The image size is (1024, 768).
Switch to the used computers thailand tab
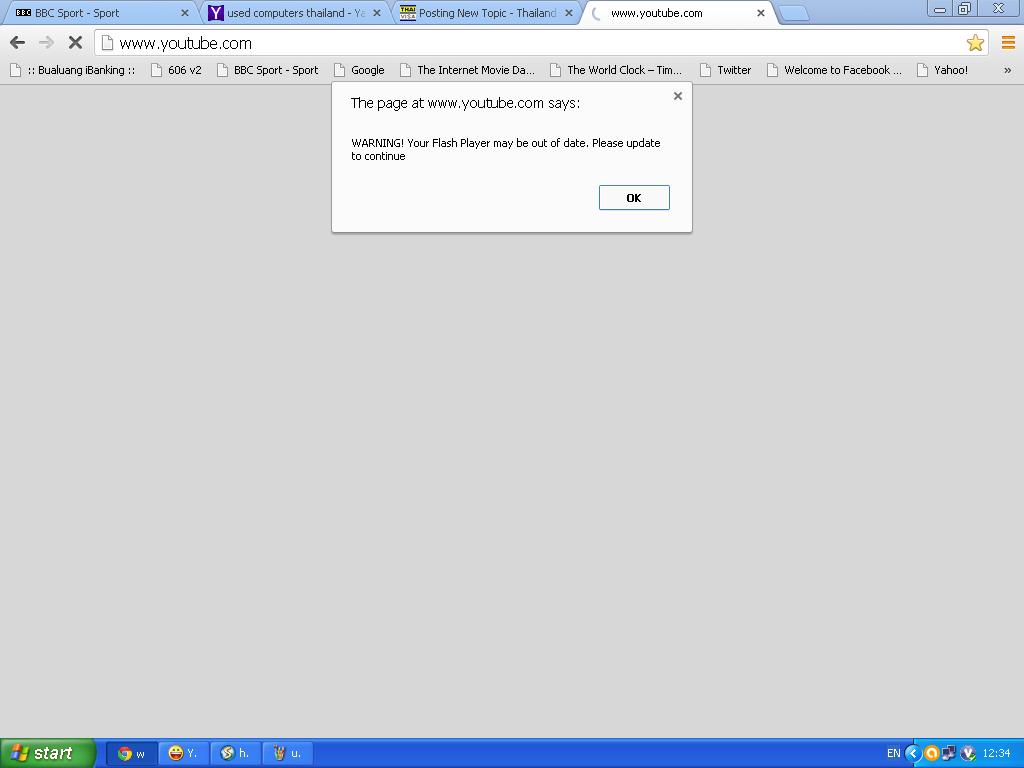click(x=294, y=13)
